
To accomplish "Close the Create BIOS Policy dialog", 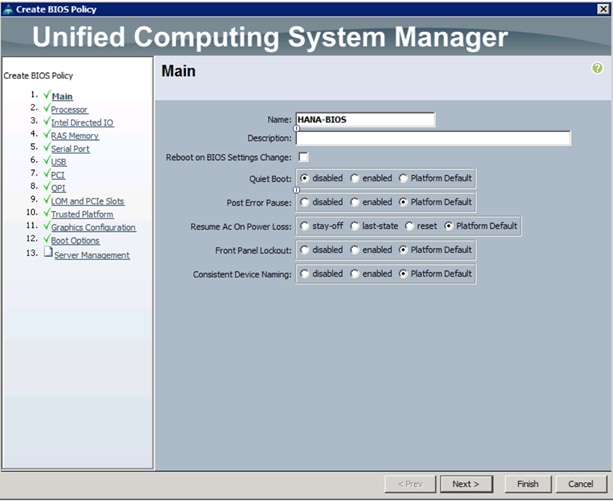I will click(603, 9).
